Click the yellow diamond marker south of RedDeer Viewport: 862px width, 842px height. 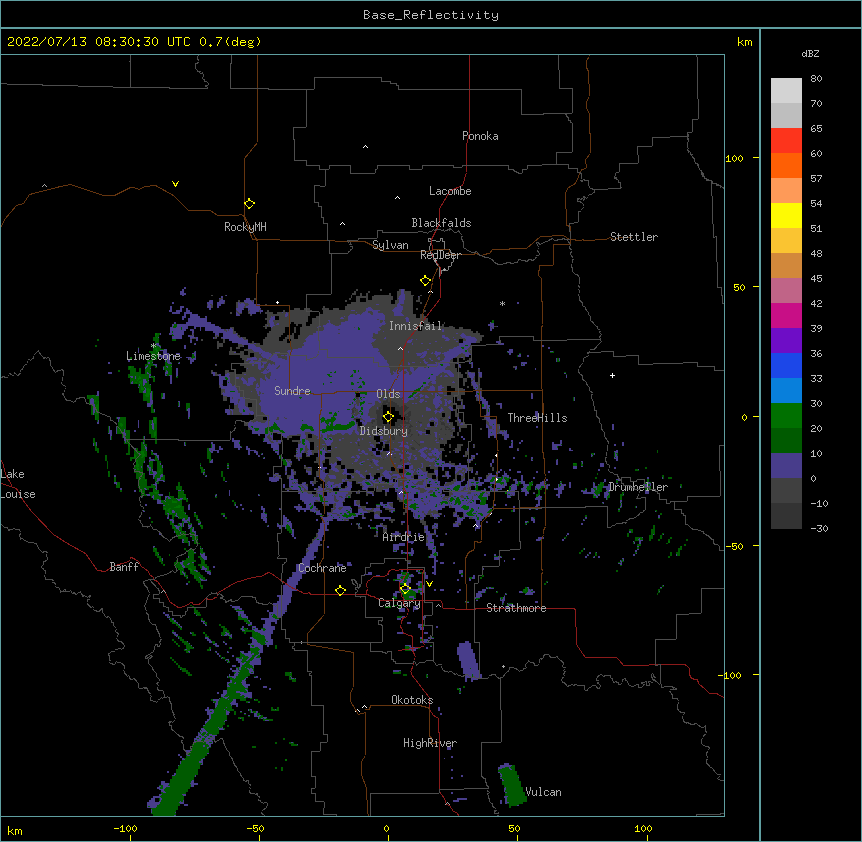pos(425,281)
